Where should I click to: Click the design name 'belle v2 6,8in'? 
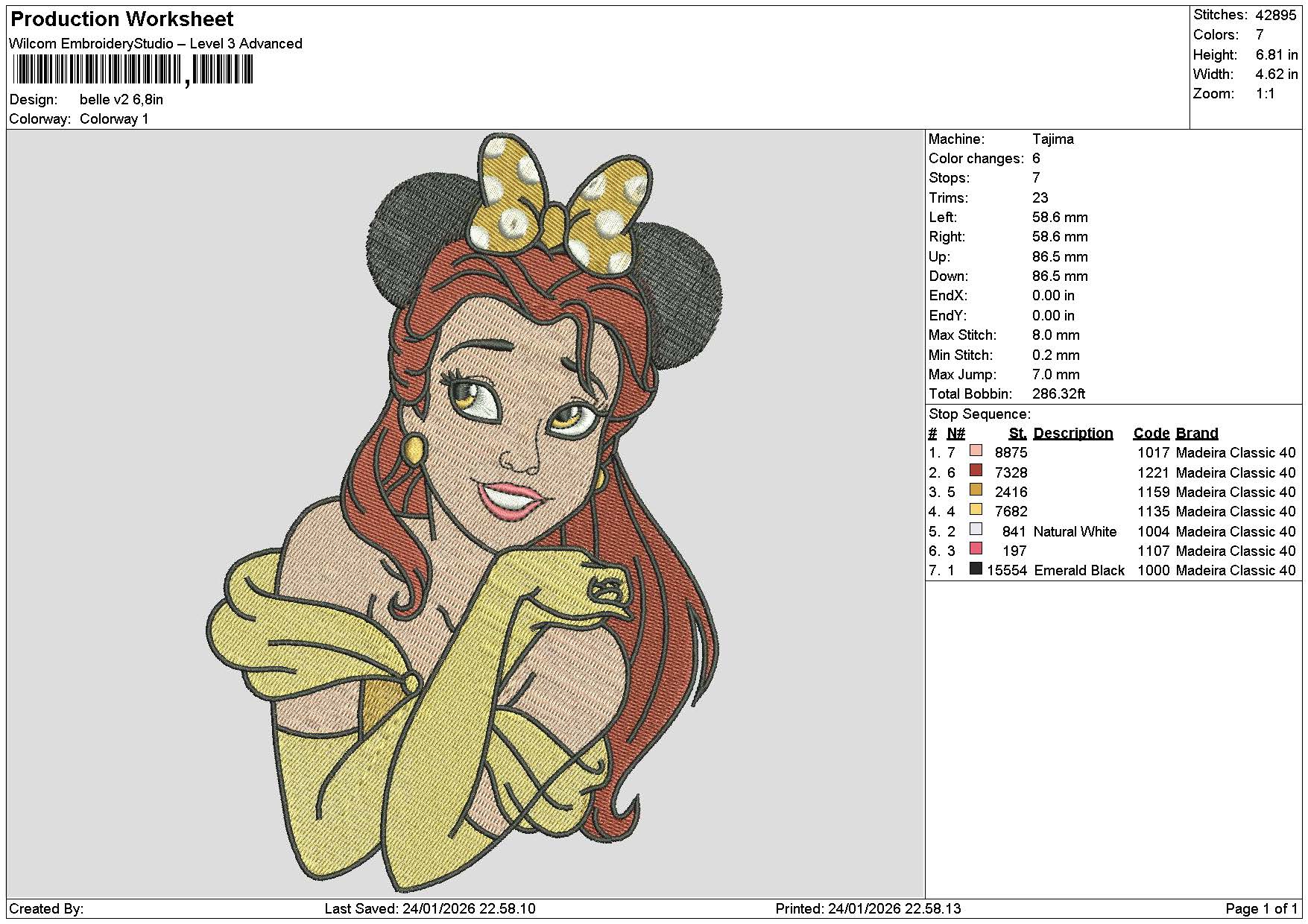tap(121, 99)
